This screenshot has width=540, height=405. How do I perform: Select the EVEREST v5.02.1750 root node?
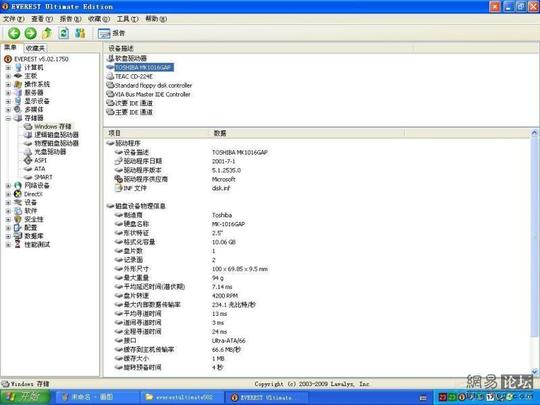pyautogui.click(x=41, y=59)
